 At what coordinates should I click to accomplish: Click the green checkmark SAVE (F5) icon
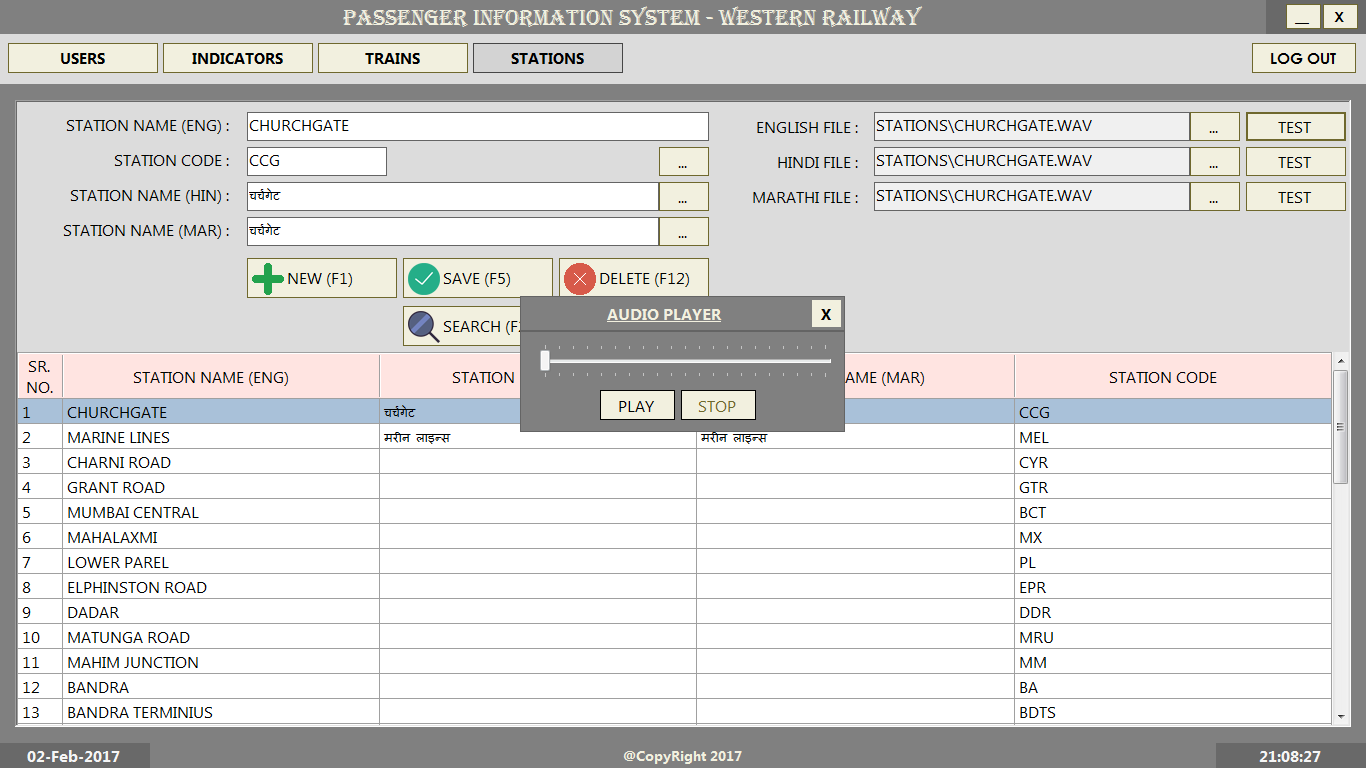tap(424, 278)
